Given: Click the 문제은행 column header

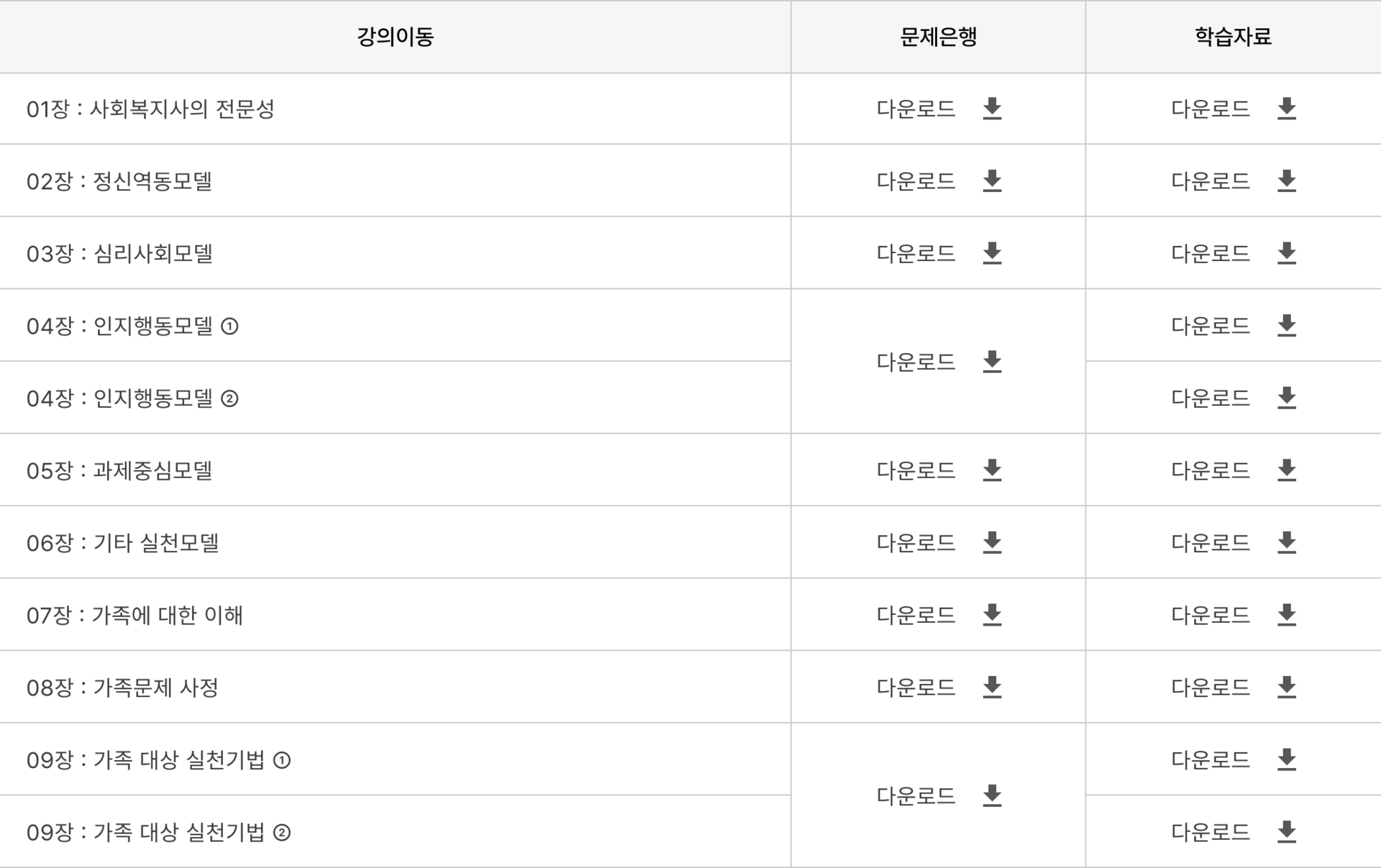Looking at the screenshot, I should point(938,37).
